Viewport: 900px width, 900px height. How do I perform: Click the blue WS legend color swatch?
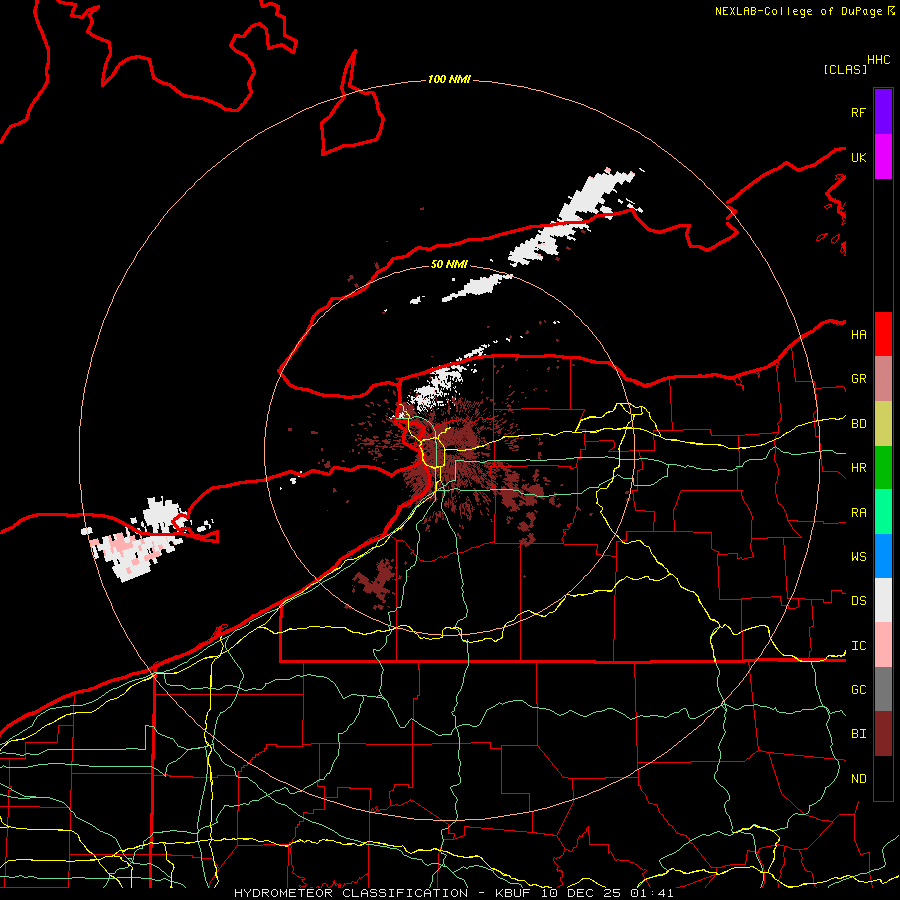tap(883, 556)
